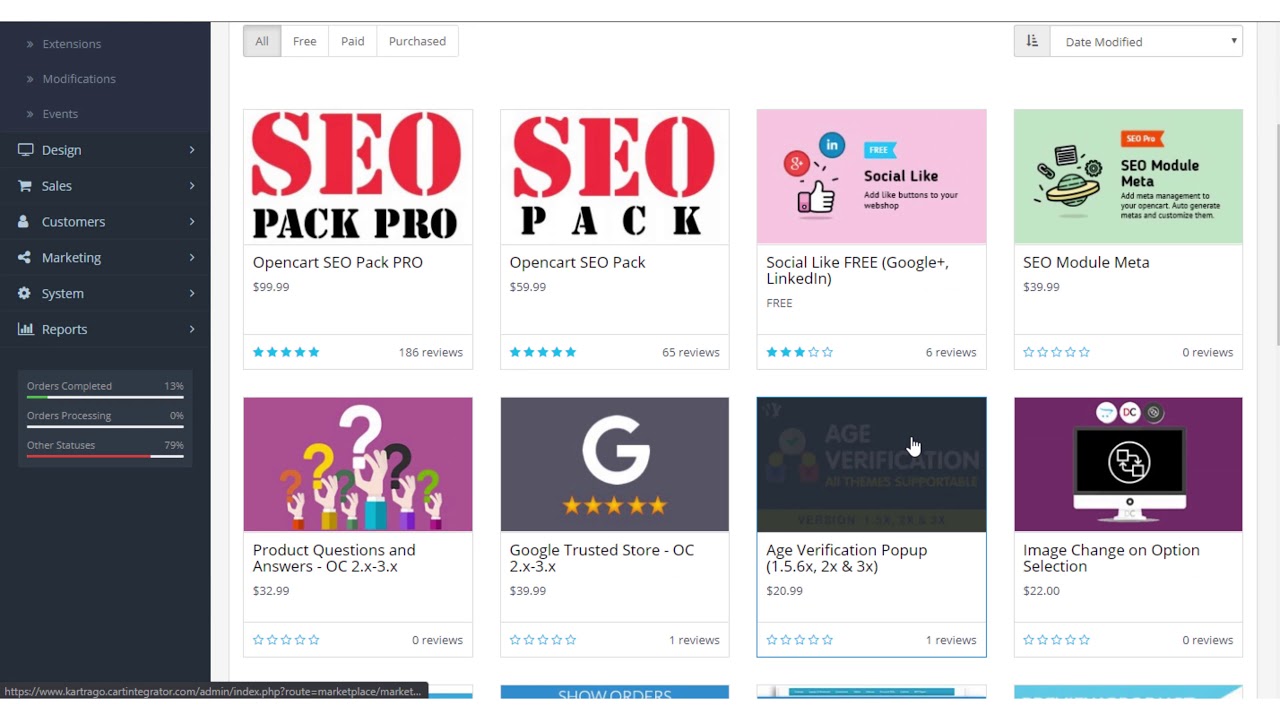Select the Paid filter option

(353, 41)
